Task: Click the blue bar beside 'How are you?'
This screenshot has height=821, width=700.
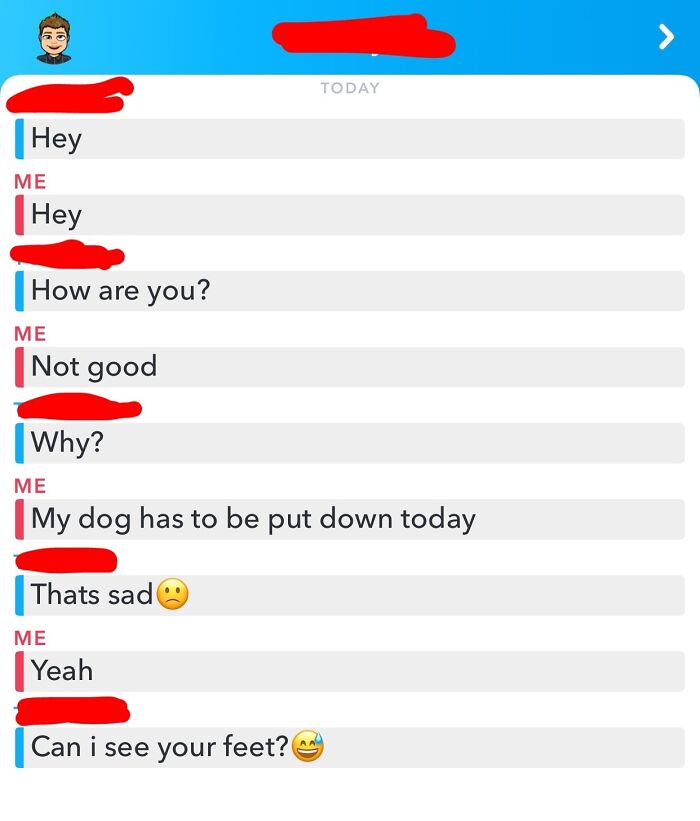Action: pyautogui.click(x=19, y=291)
